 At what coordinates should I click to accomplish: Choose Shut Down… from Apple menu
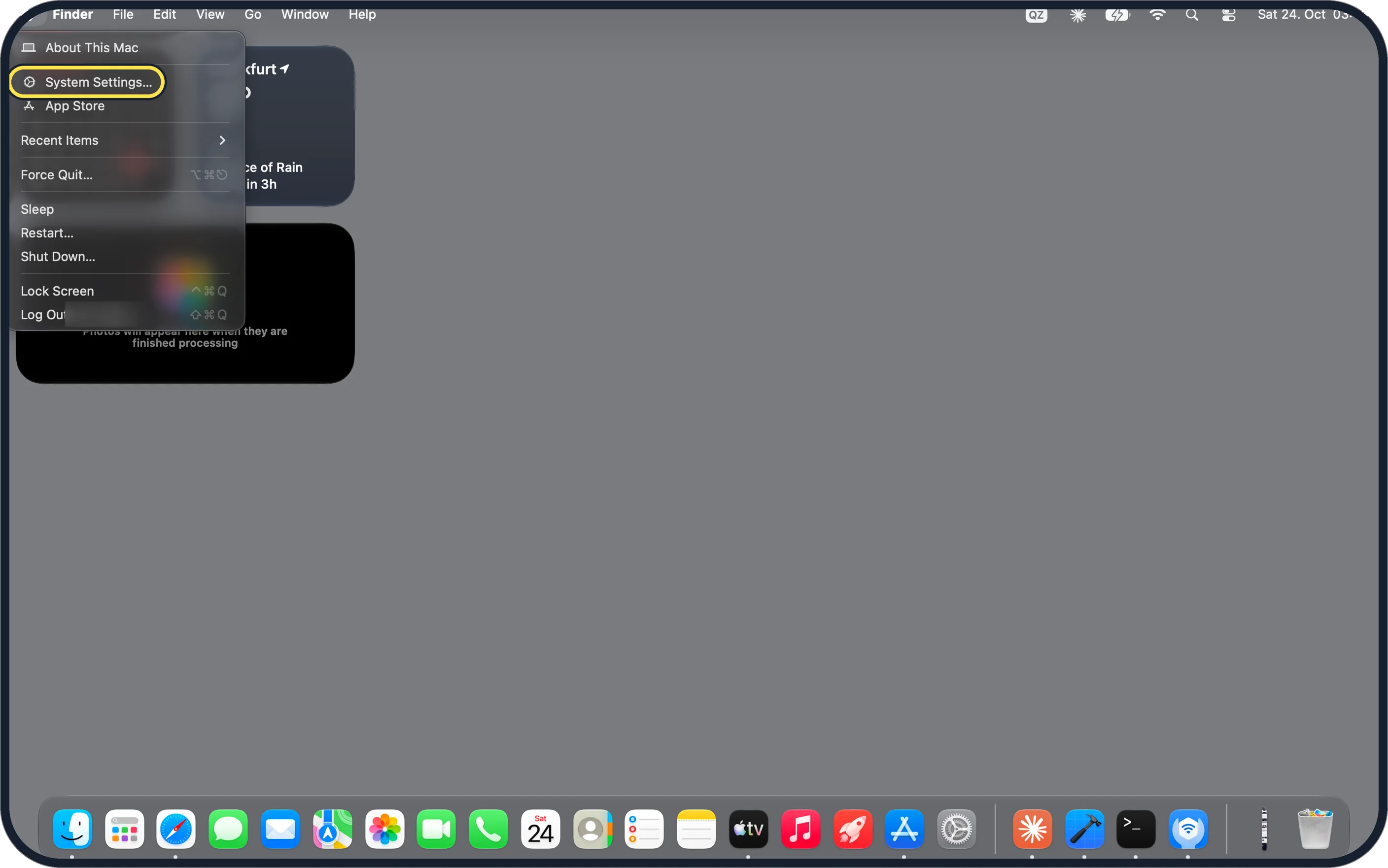pyautogui.click(x=125, y=257)
